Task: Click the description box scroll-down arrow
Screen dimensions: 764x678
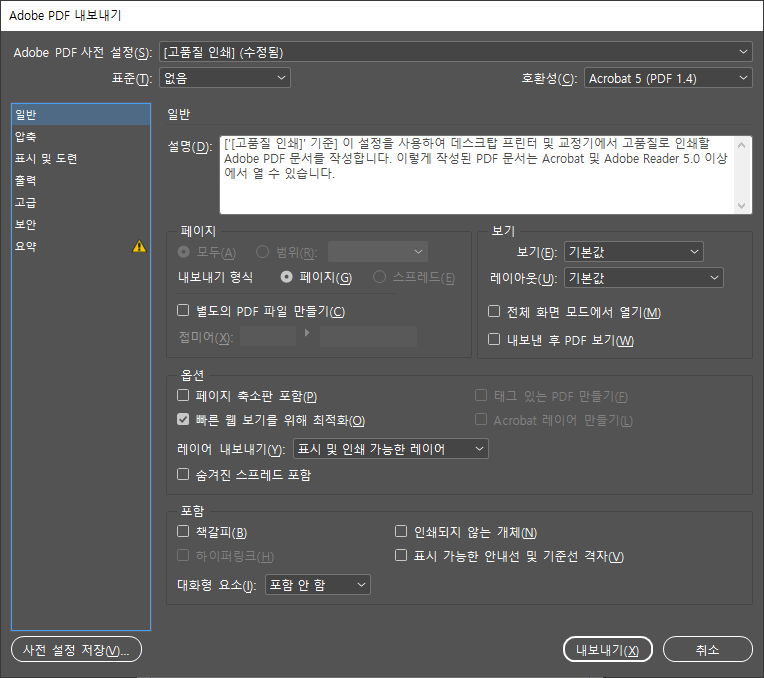Action: (742, 206)
